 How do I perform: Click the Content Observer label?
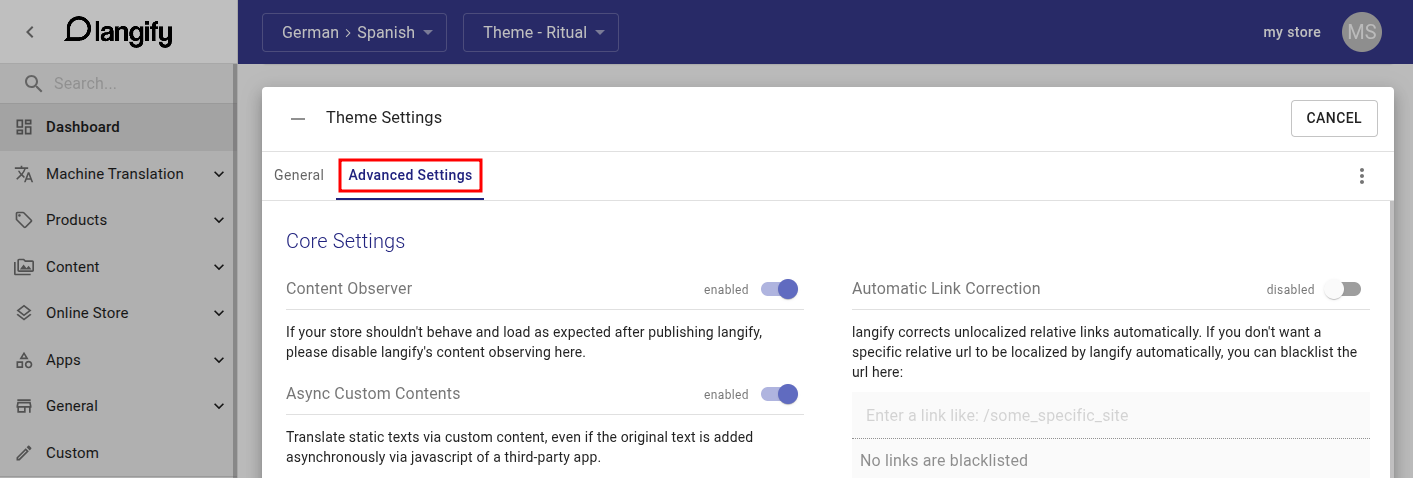[x=349, y=289]
